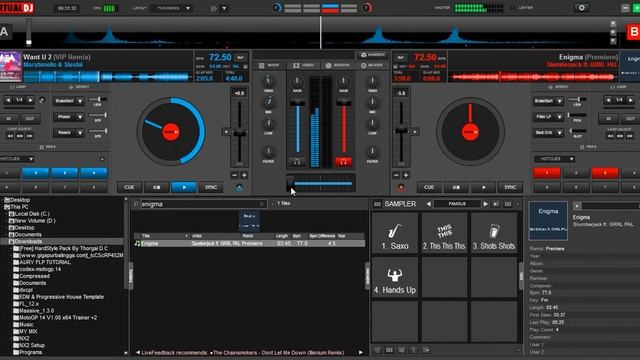The image size is (640, 360).
Task: Sort browser by Title column
Action: 146,236
